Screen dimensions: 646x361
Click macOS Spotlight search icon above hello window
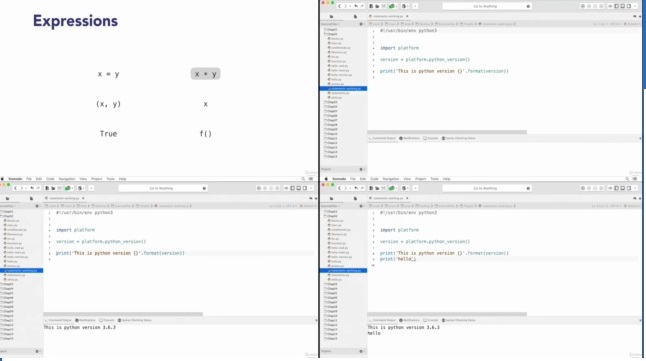click(627, 179)
